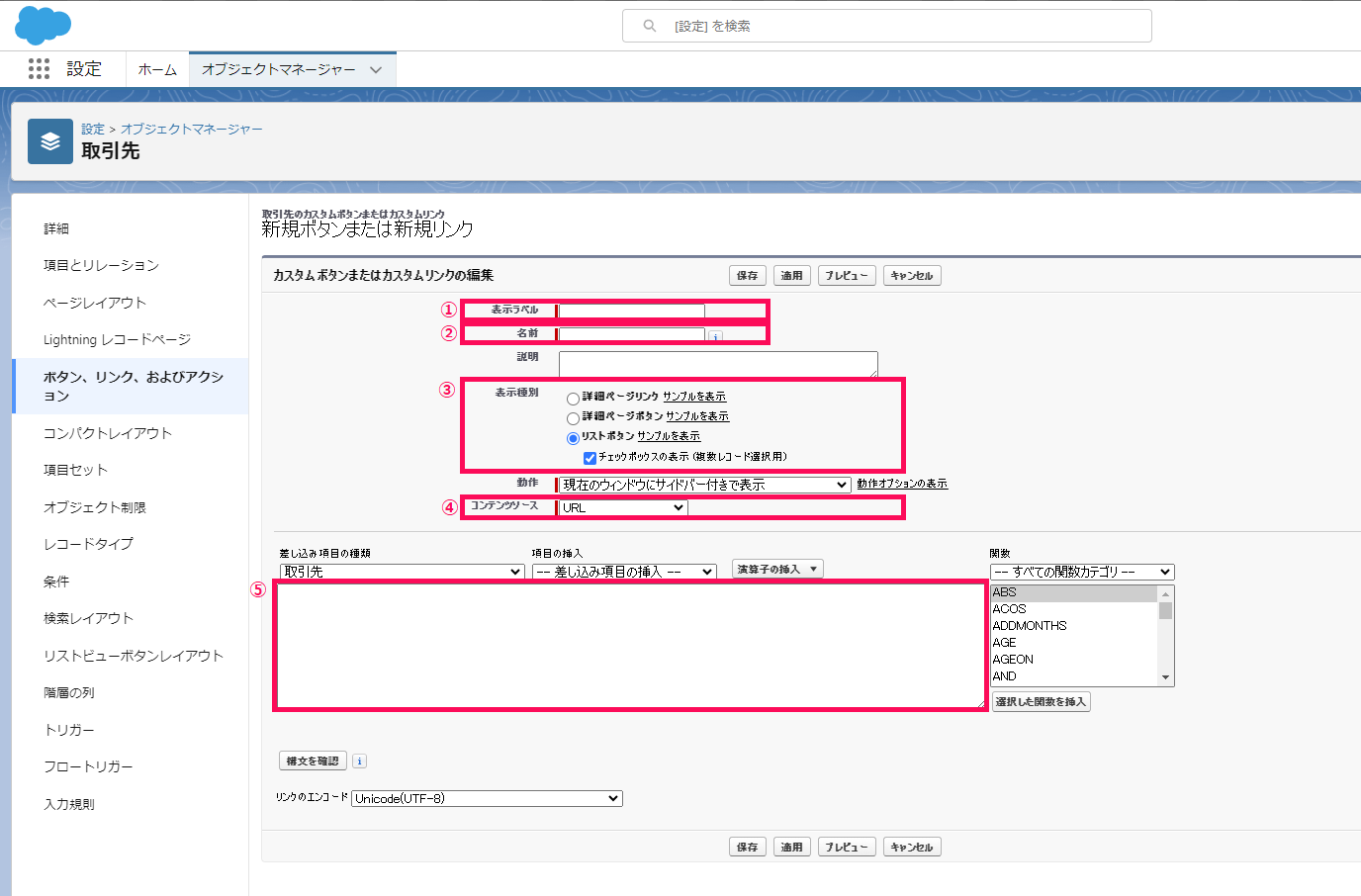Select リストボタン radio button
The height and width of the screenshot is (896, 1361).
click(573, 438)
